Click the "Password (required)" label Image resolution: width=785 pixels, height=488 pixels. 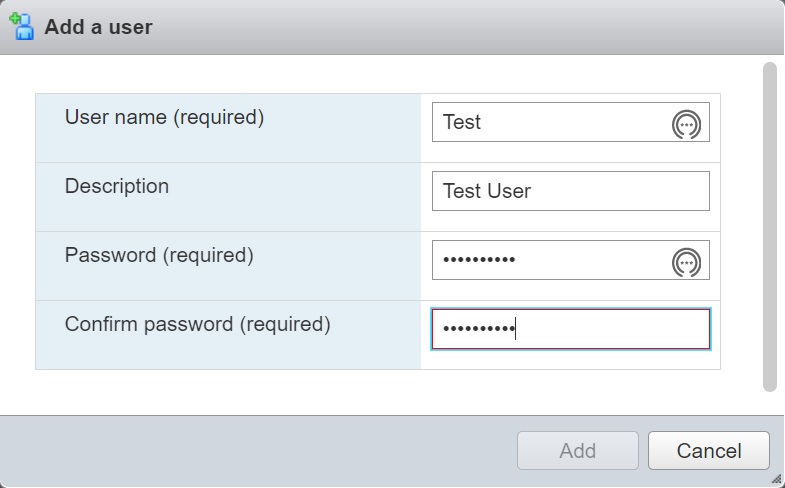(x=159, y=256)
